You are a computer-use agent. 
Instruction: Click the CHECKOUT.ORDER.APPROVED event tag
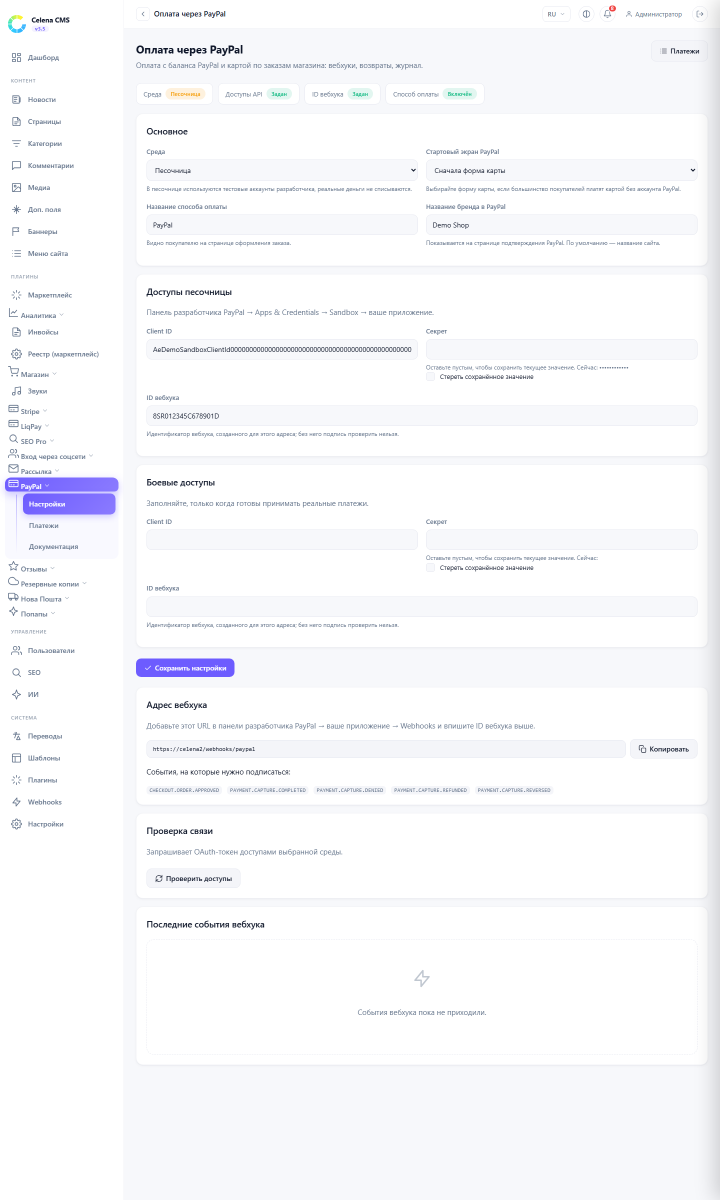pos(184,790)
